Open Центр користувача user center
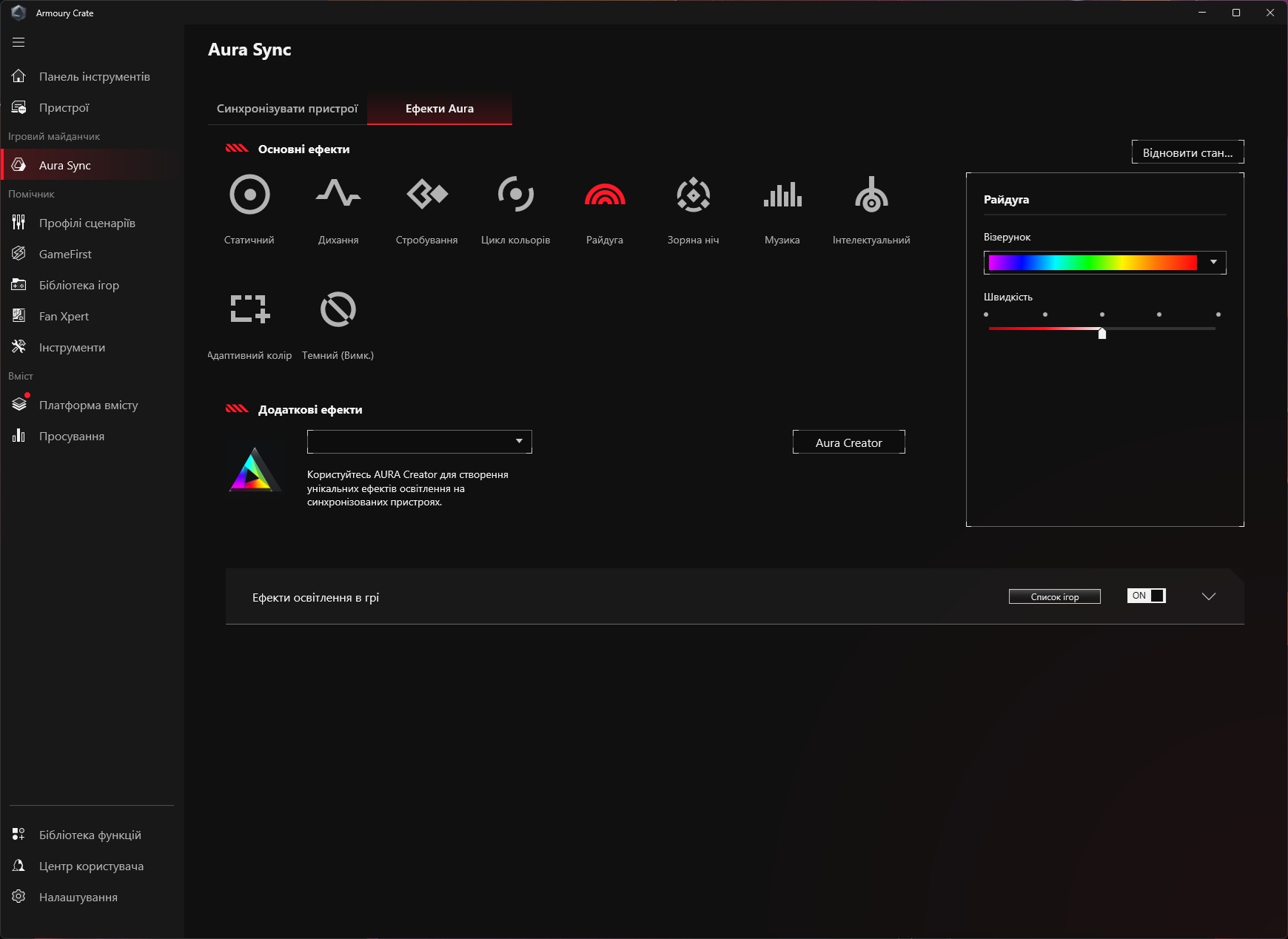 [x=93, y=866]
